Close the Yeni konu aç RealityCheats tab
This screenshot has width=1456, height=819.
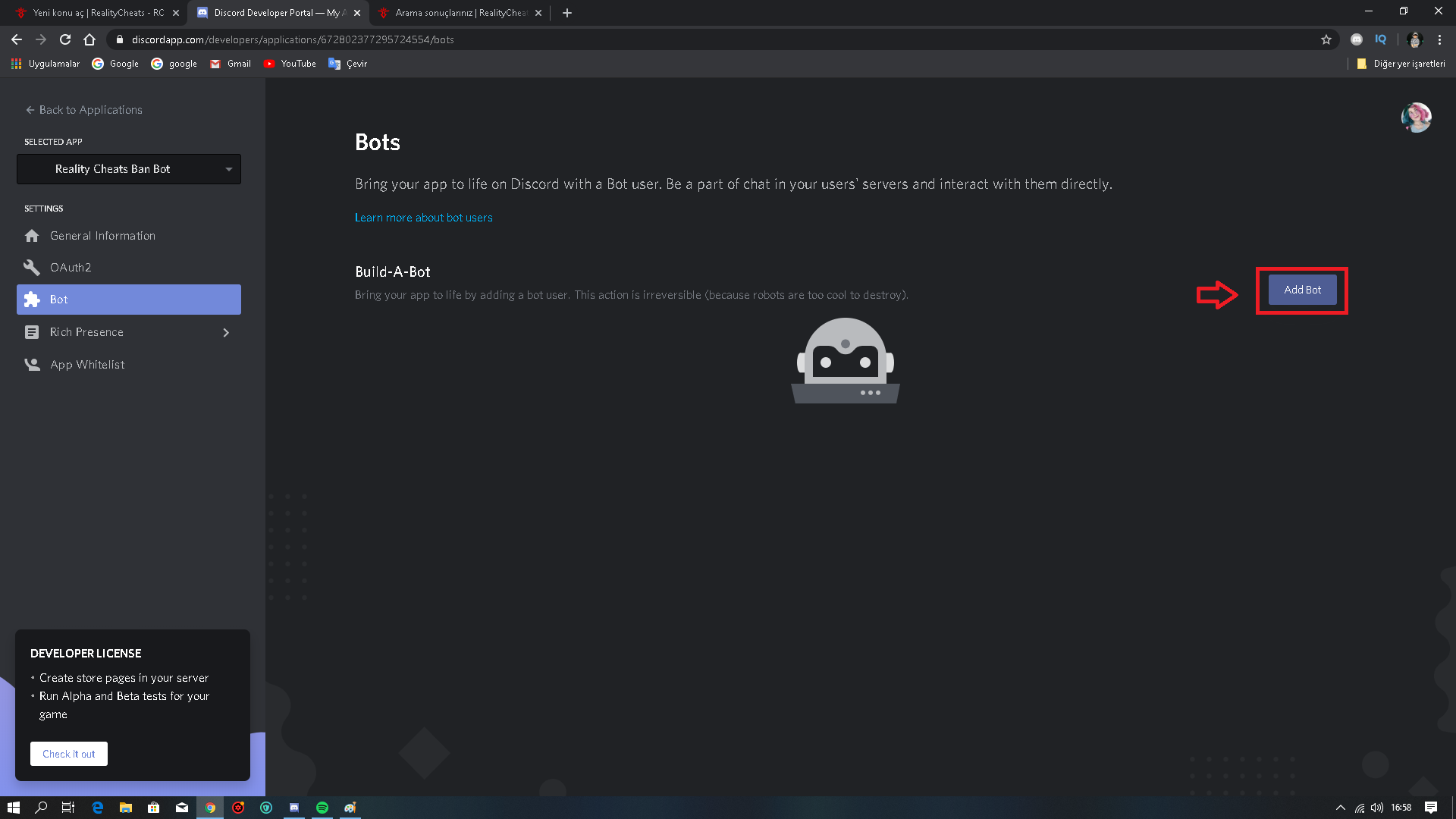click(176, 13)
